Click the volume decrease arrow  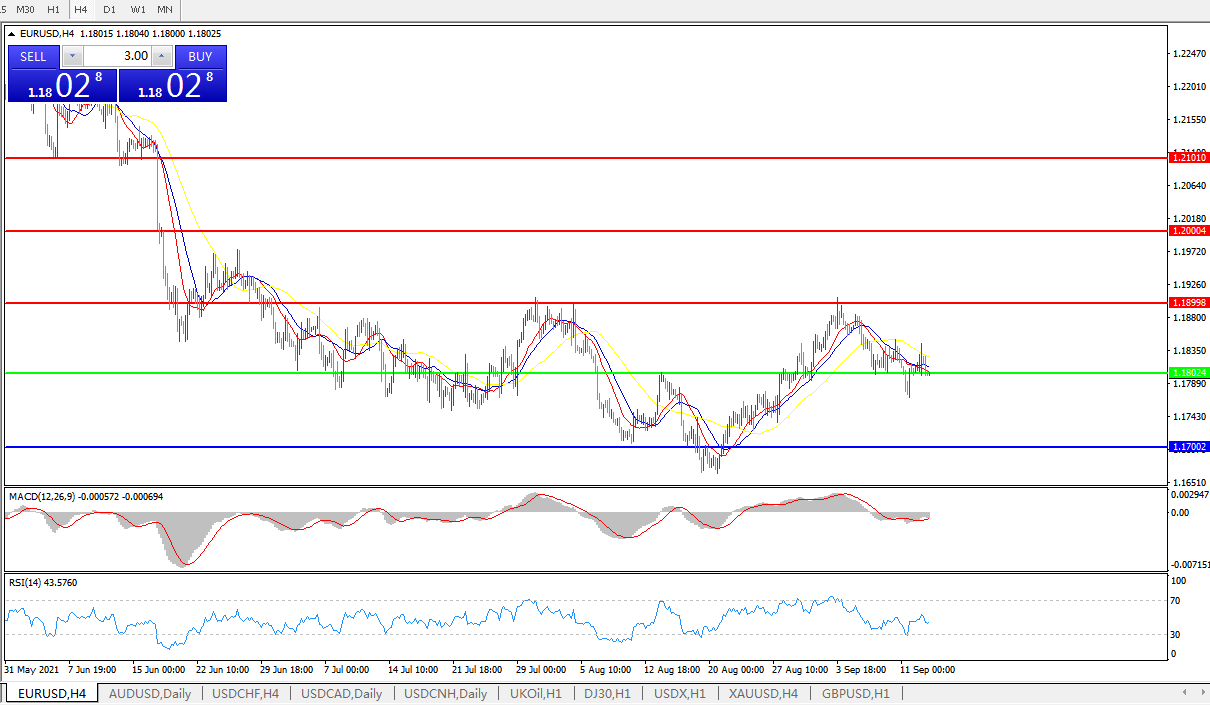(72, 56)
